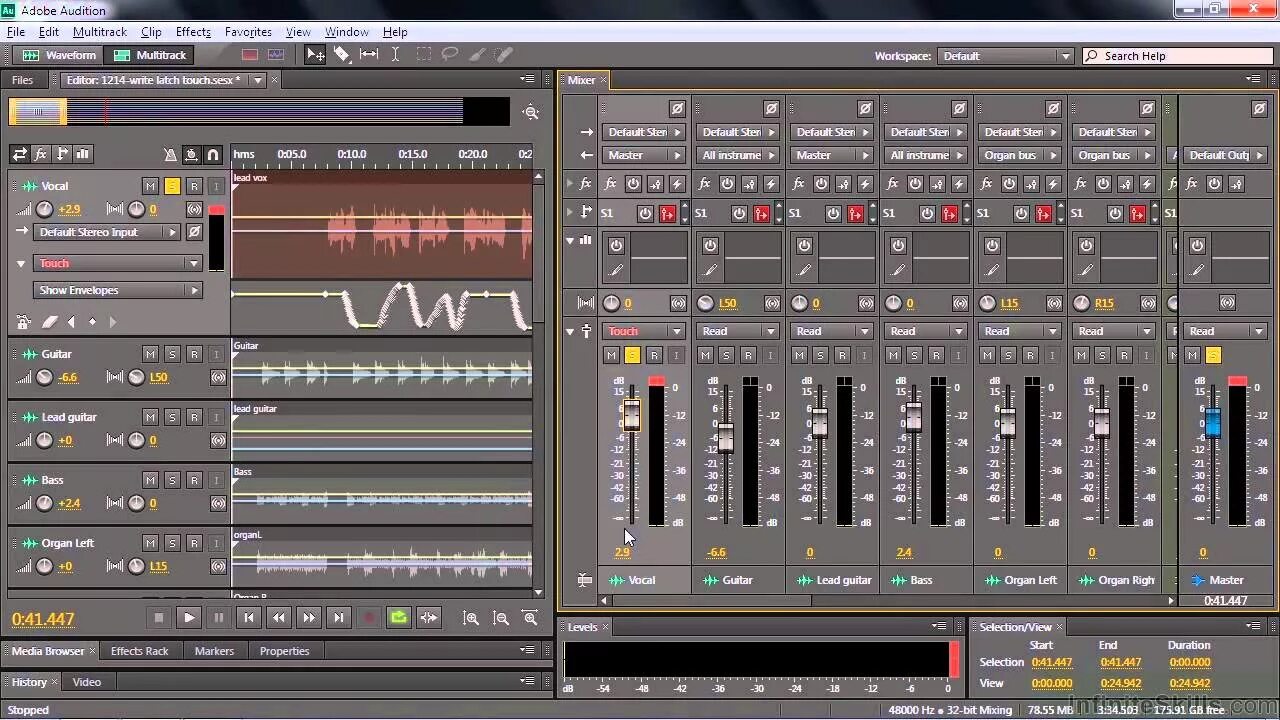1280x720 pixels.
Task: Switch to Multitrack view
Action: click(x=151, y=55)
